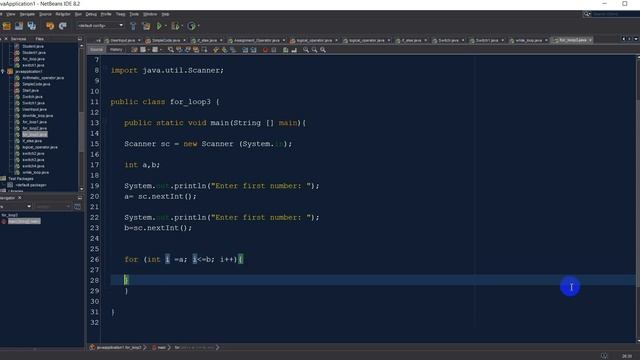Viewport: 640px width, 360px height.
Task: Click line number 26 in gutter
Action: [94, 259]
